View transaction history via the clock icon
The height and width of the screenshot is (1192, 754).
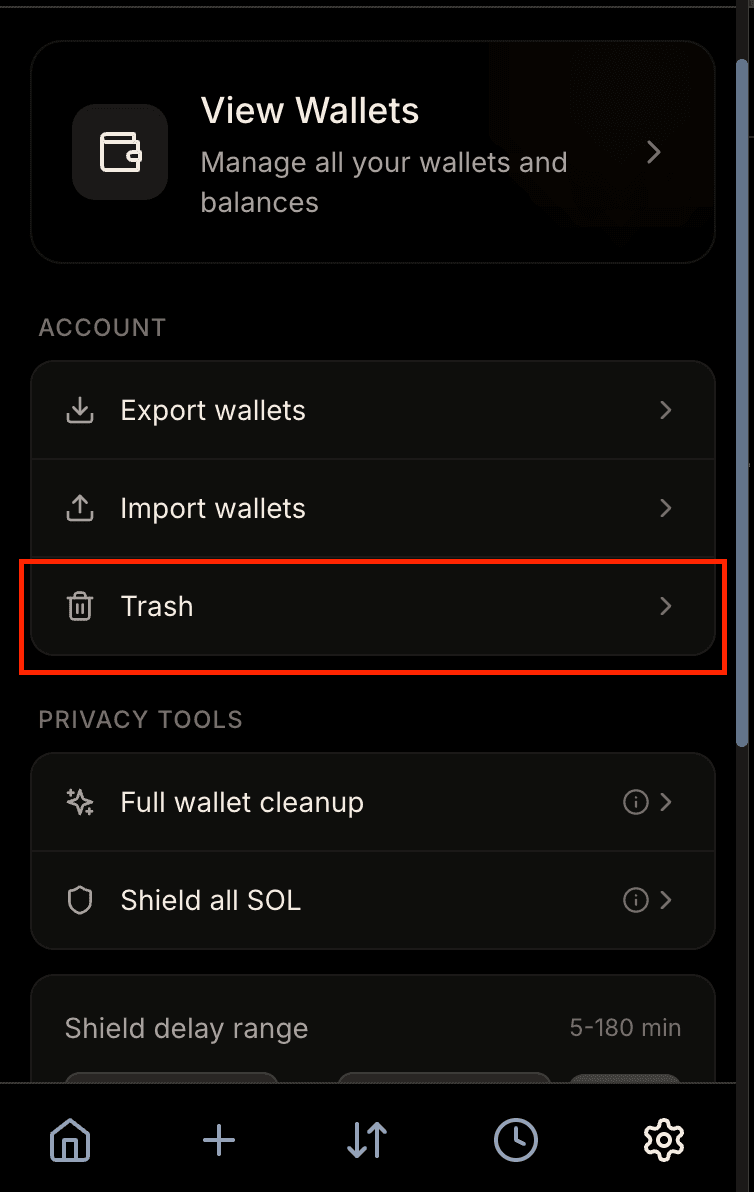point(516,1139)
